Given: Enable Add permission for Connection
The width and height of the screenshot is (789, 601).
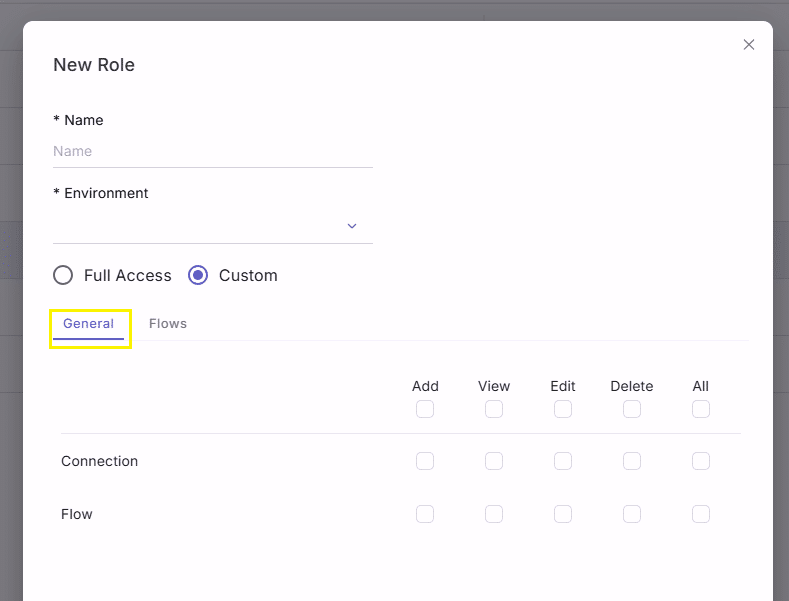Looking at the screenshot, I should coord(425,461).
